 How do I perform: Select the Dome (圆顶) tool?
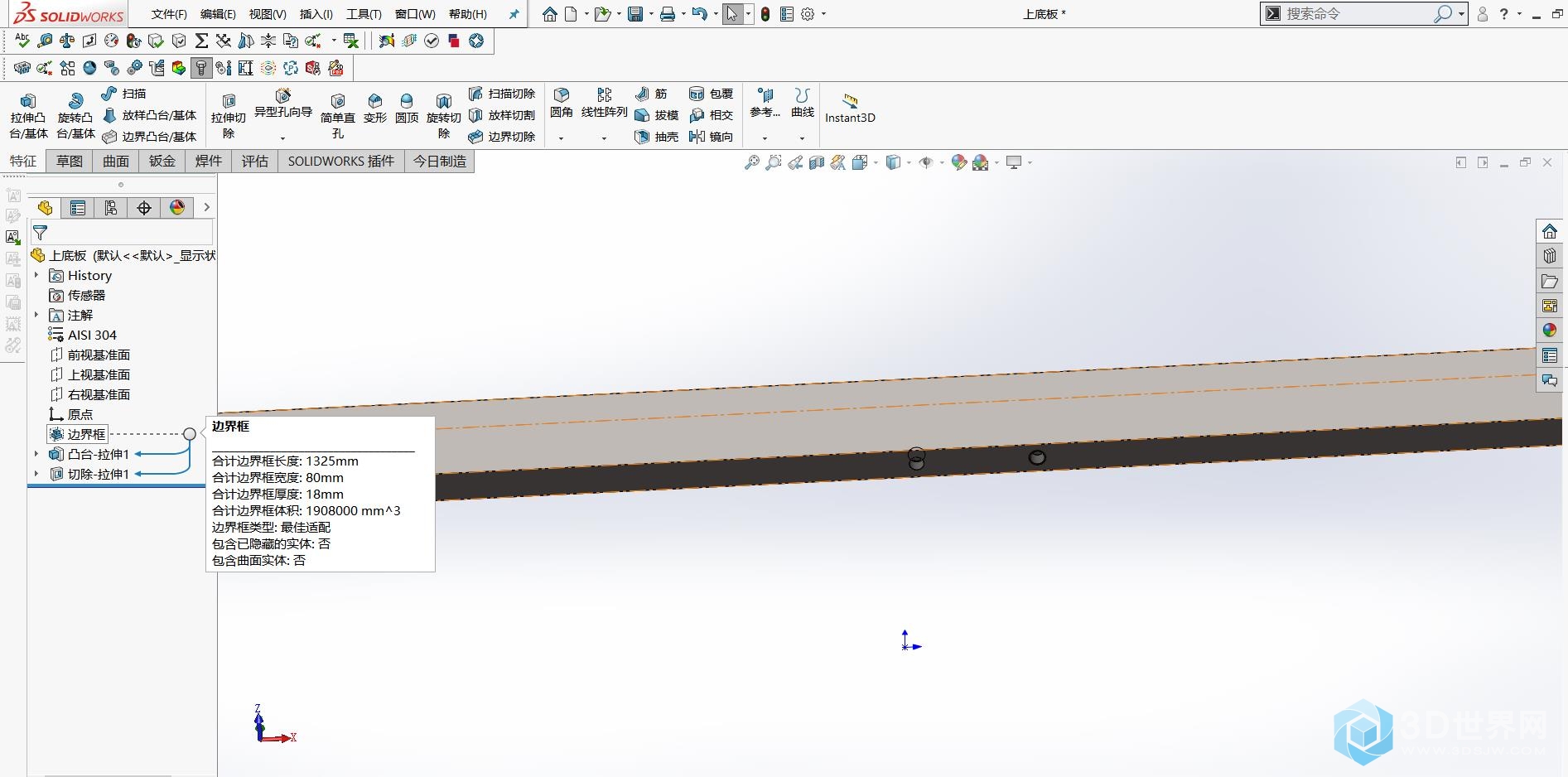click(x=407, y=109)
